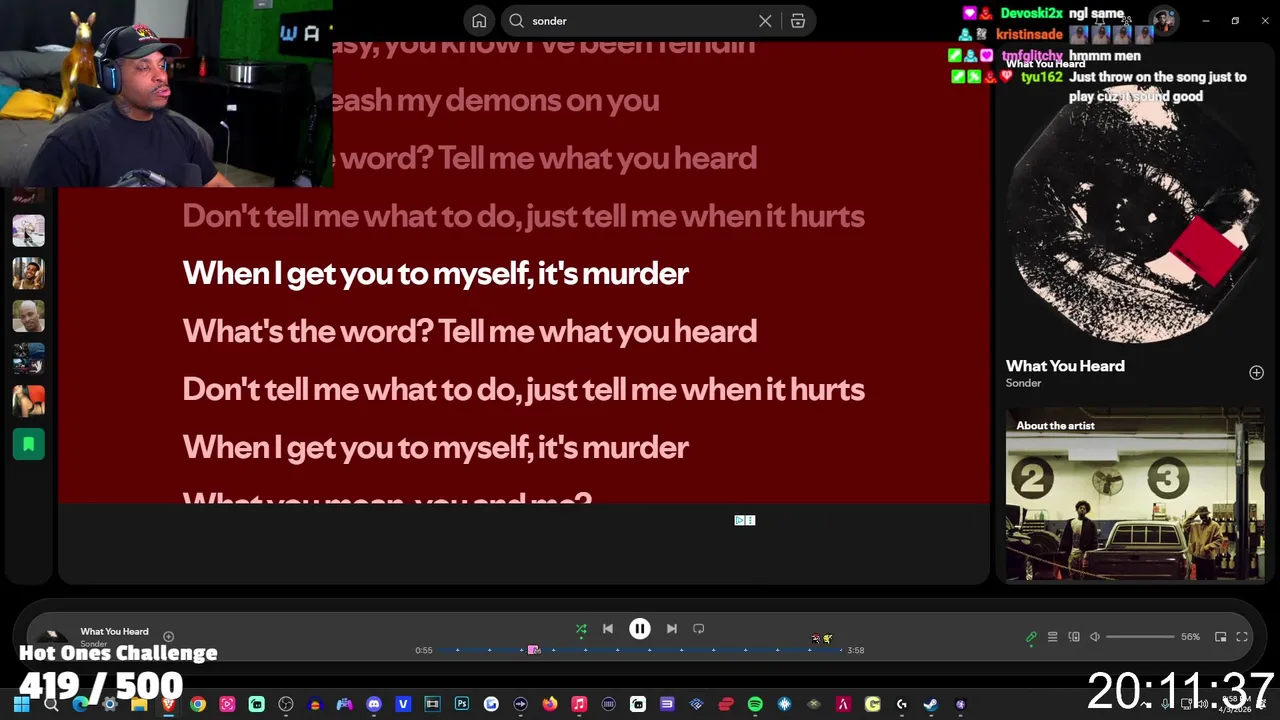Image resolution: width=1280 pixels, height=720 pixels.
Task: Enter full screen mode
Action: (1242, 637)
